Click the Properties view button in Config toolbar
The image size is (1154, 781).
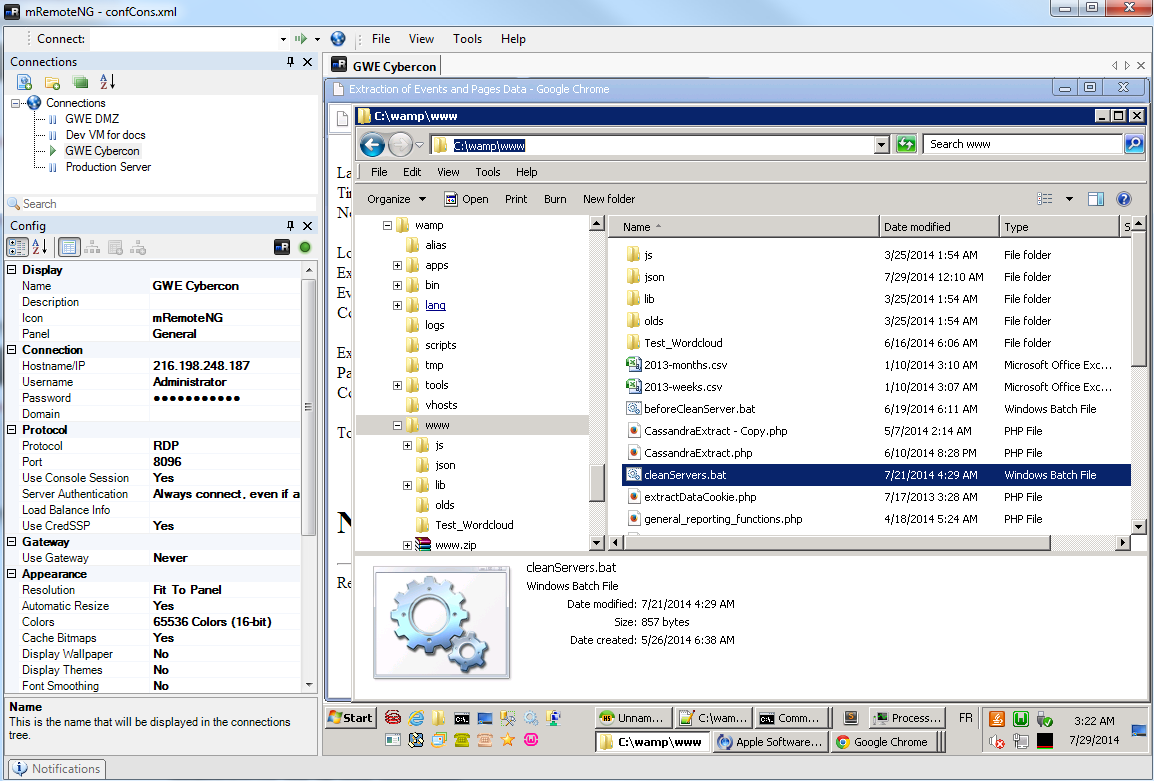tap(69, 247)
